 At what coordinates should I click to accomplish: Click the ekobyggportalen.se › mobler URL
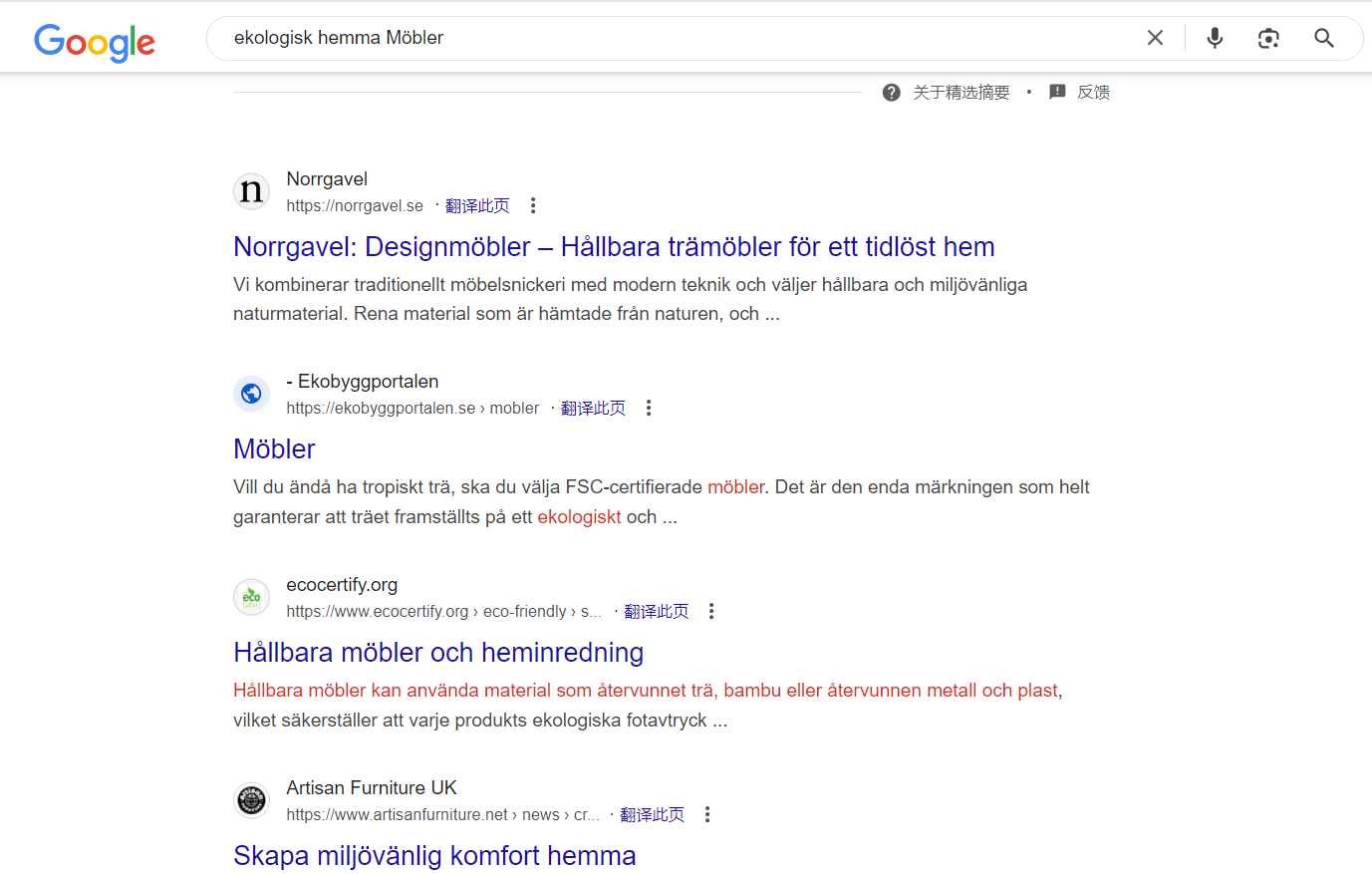pos(412,408)
